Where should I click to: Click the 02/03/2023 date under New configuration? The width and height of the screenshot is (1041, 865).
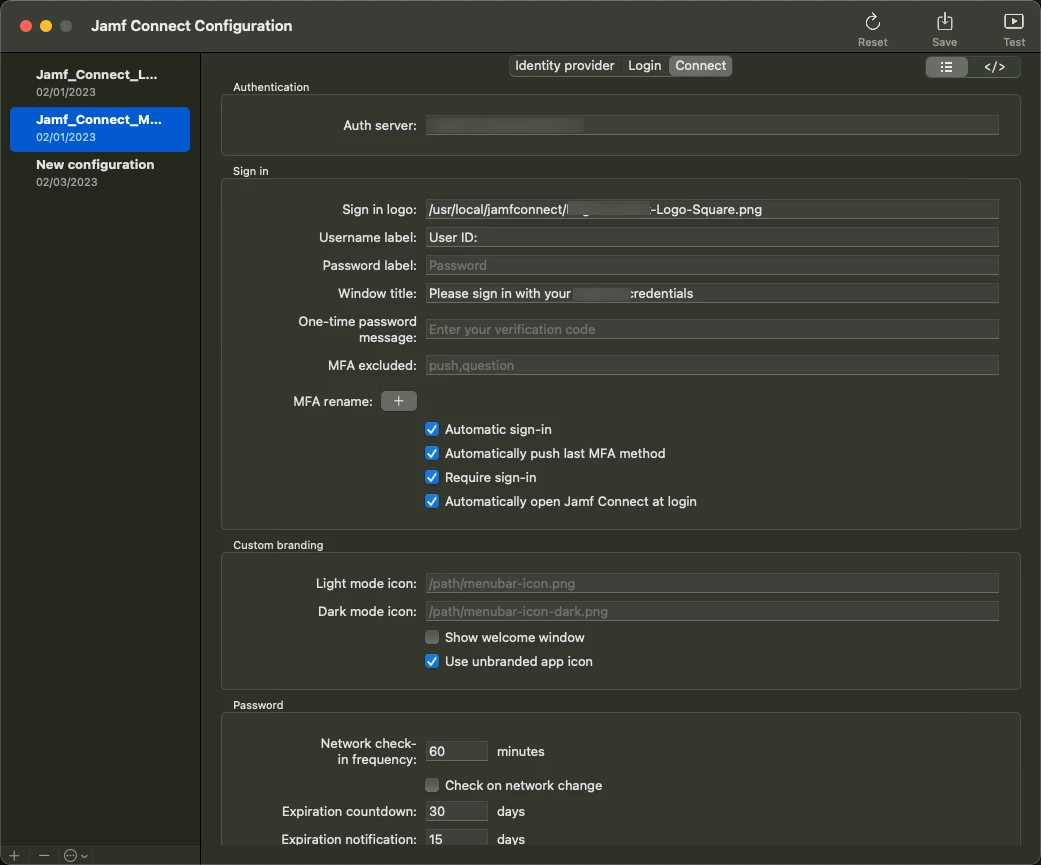(66, 182)
